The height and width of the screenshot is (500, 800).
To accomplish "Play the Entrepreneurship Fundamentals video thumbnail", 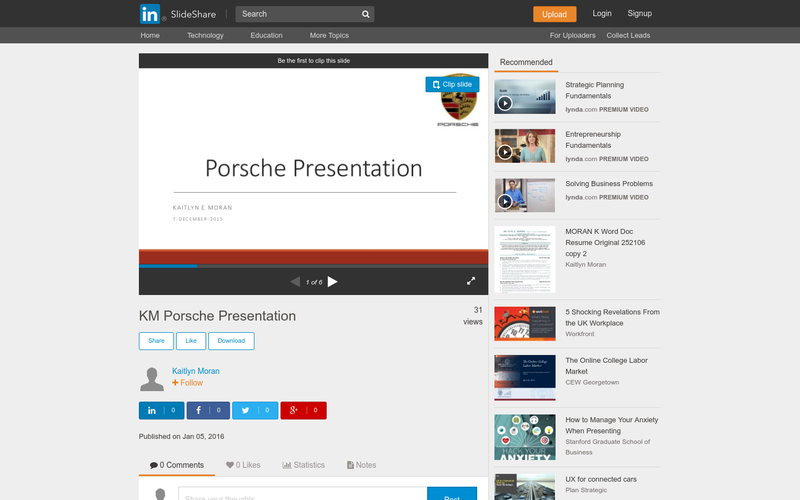I will 524,146.
